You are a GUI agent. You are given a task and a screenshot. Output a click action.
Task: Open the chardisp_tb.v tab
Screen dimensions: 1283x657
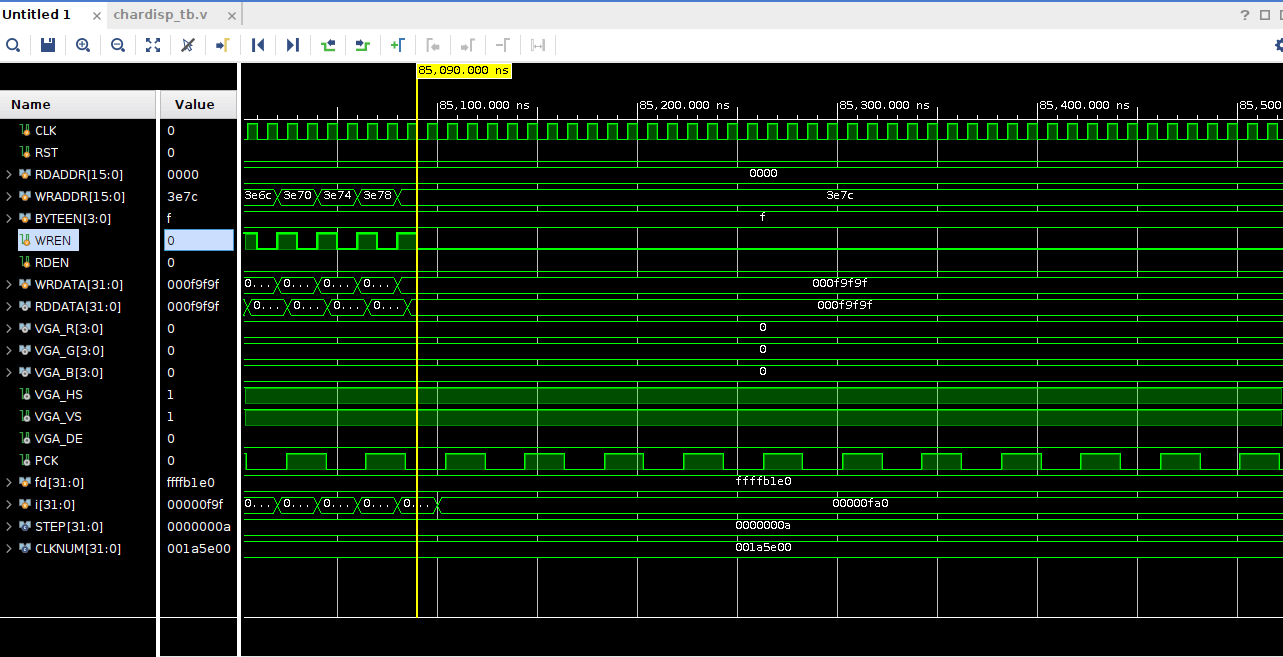[161, 15]
